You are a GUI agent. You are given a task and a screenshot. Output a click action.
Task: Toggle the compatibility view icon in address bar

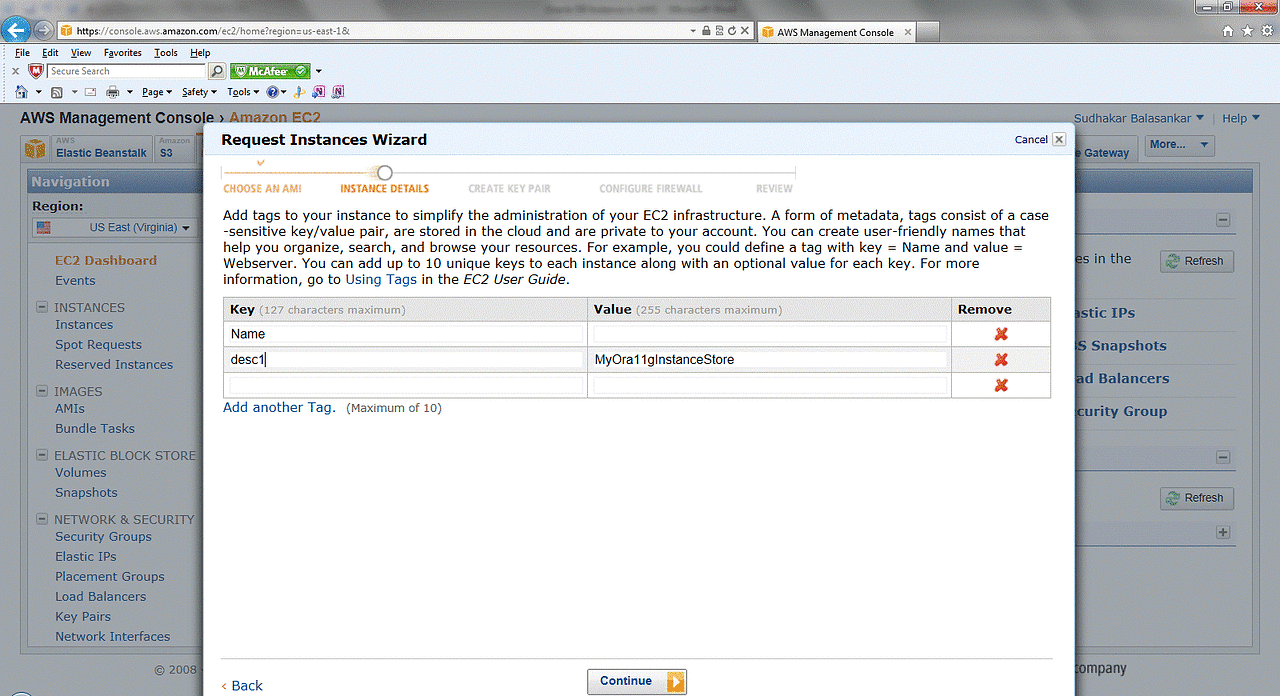coord(719,31)
